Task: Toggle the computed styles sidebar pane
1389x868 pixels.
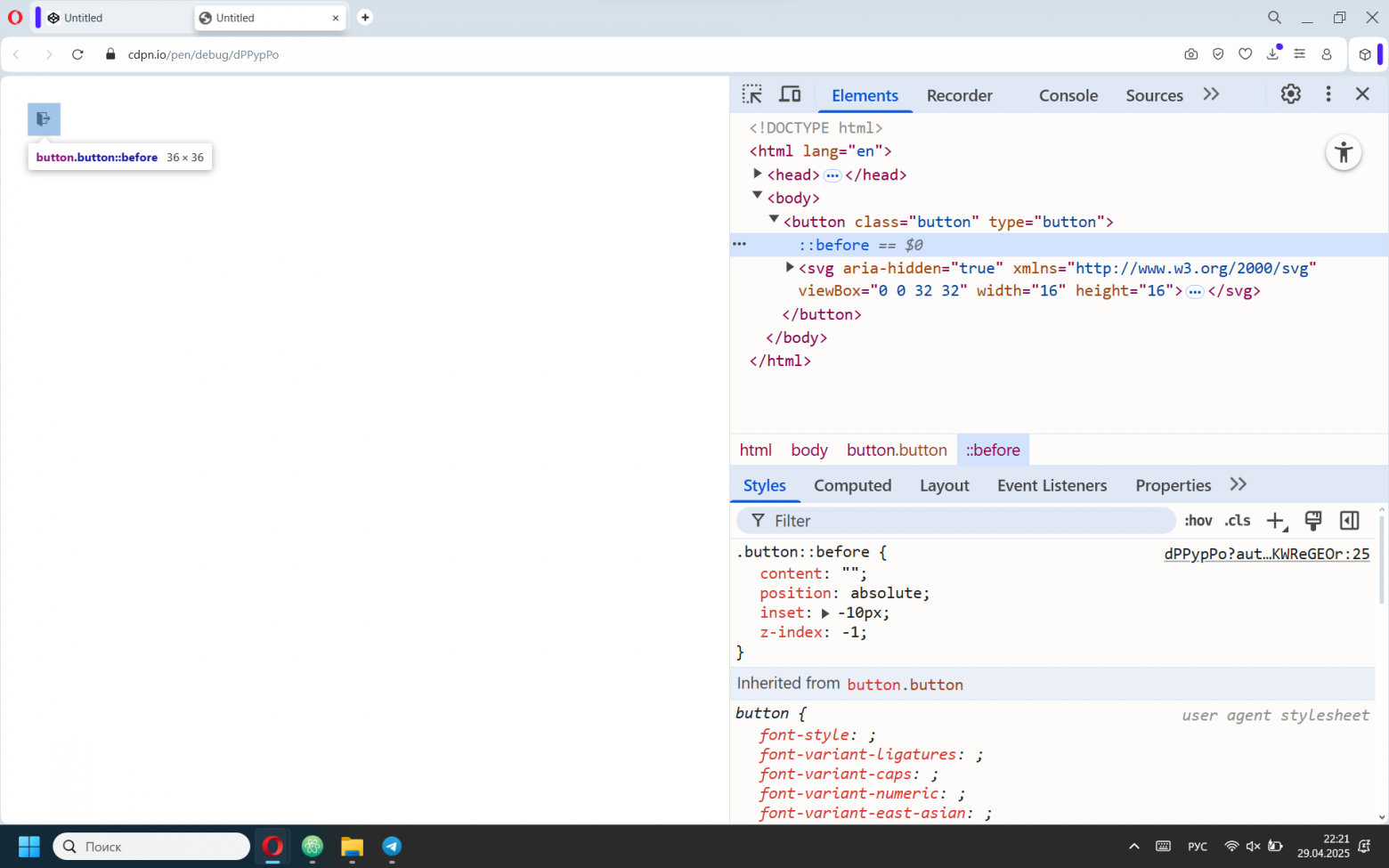Action: coord(1349,521)
